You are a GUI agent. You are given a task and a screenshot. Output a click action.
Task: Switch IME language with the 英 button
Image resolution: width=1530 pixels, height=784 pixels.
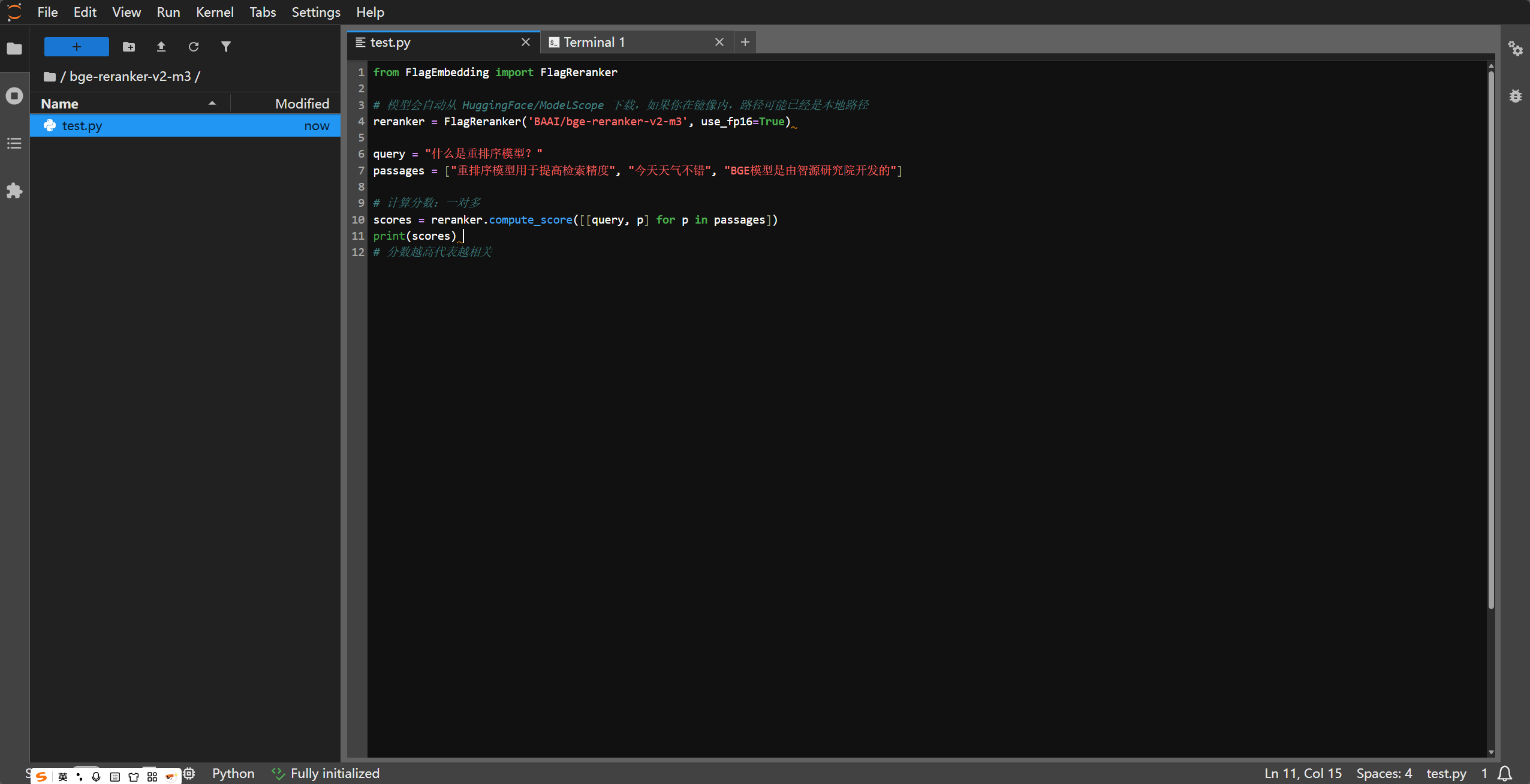pyautogui.click(x=63, y=777)
